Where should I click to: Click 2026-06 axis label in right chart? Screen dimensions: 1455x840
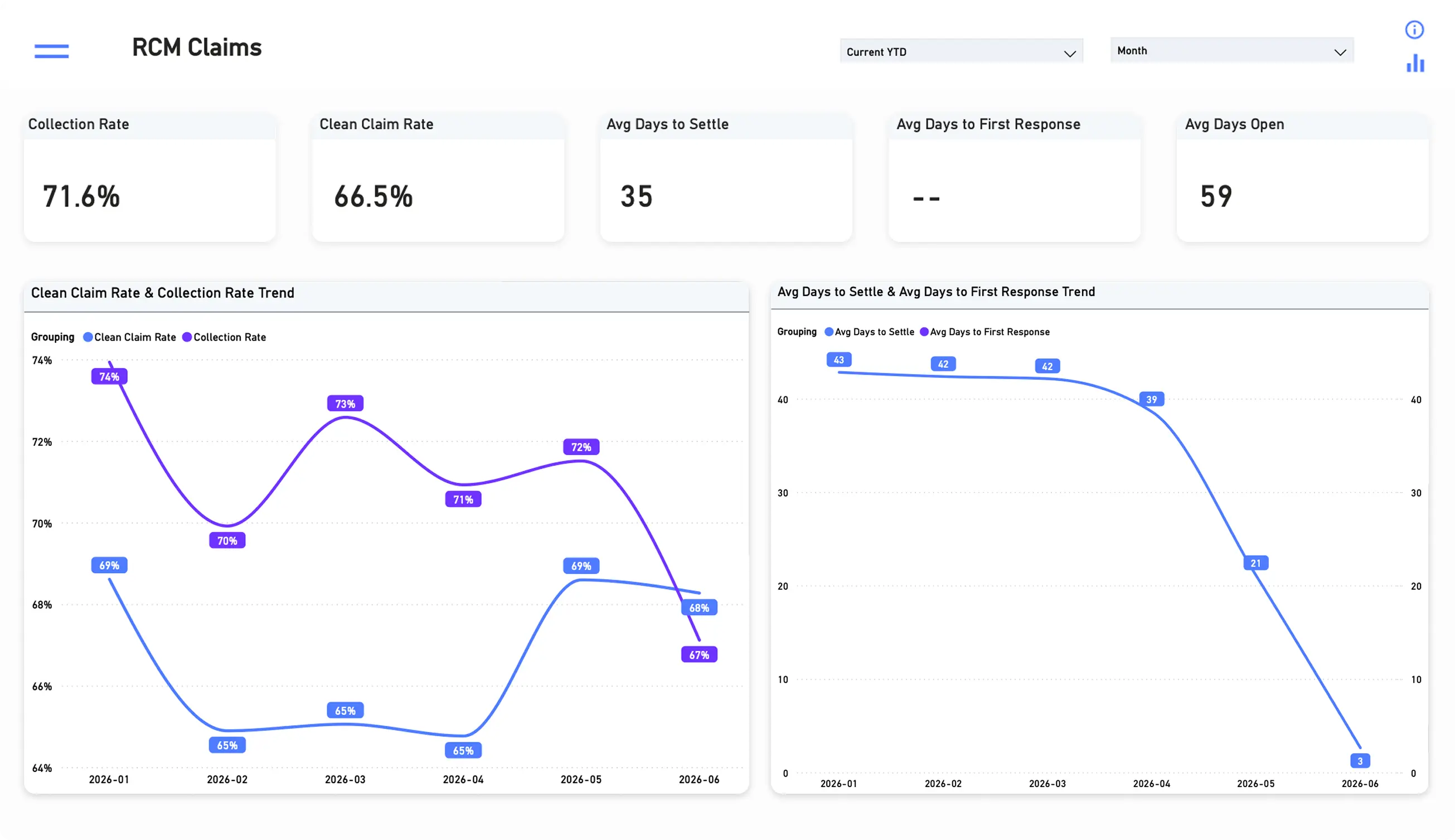pos(1360,784)
